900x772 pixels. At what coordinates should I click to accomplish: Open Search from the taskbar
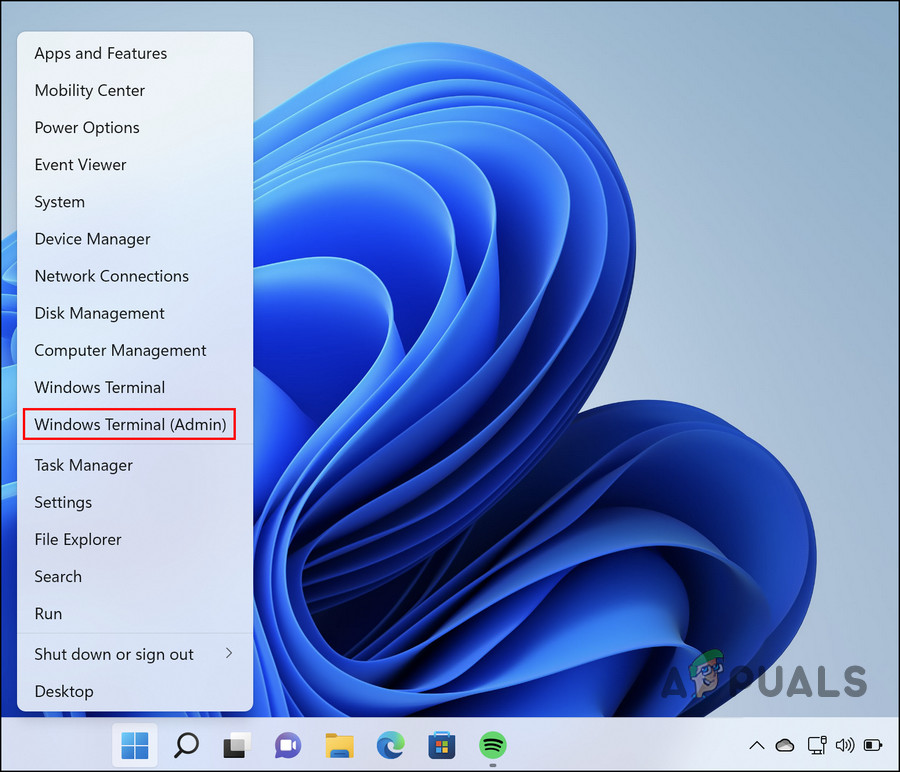point(185,745)
